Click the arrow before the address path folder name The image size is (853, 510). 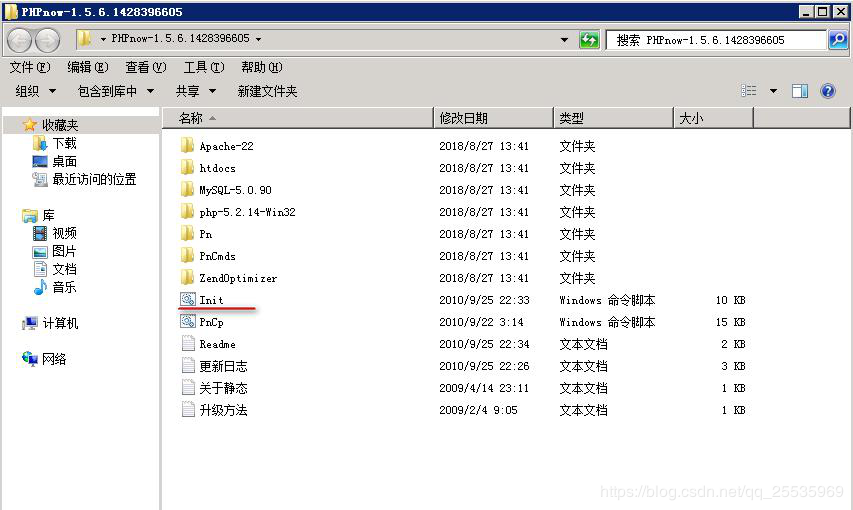pyautogui.click(x=103, y=39)
